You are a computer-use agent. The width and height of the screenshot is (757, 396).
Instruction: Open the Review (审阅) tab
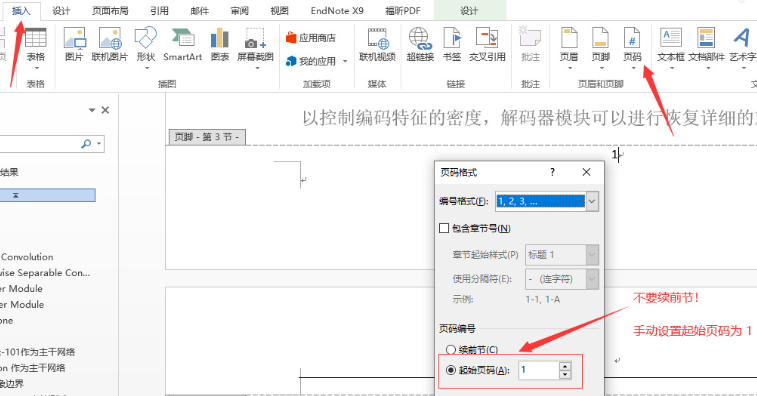(239, 11)
